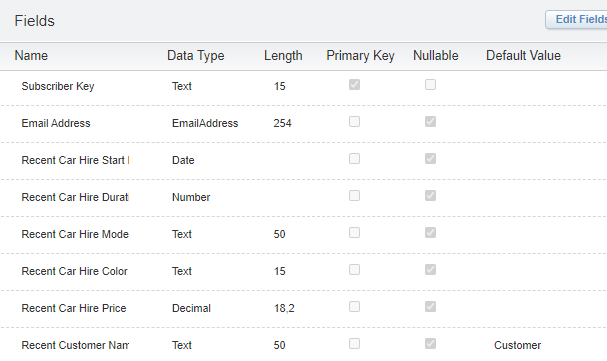607x361 pixels.
Task: Toggle Email Address primary key checkbox
Action: coord(354,121)
